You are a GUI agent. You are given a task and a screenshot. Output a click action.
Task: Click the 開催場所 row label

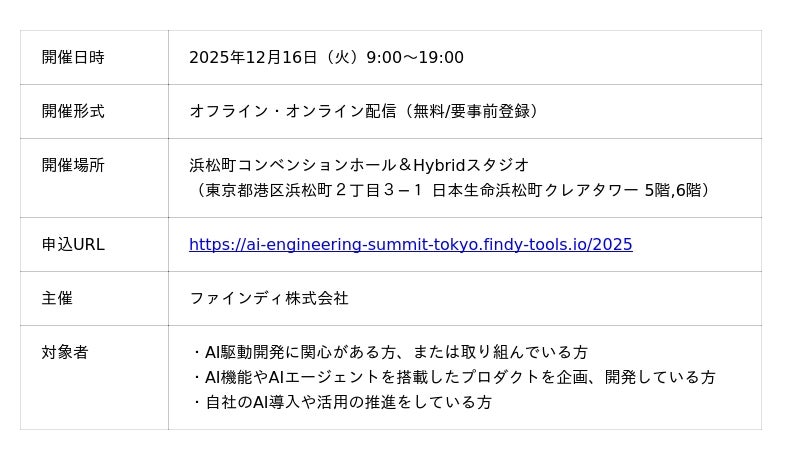click(73, 165)
